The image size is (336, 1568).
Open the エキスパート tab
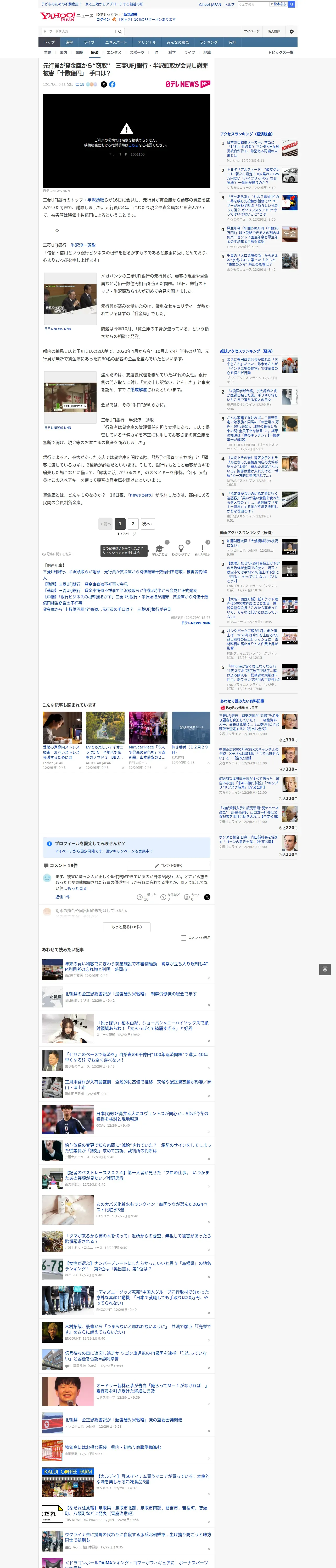coord(116,43)
